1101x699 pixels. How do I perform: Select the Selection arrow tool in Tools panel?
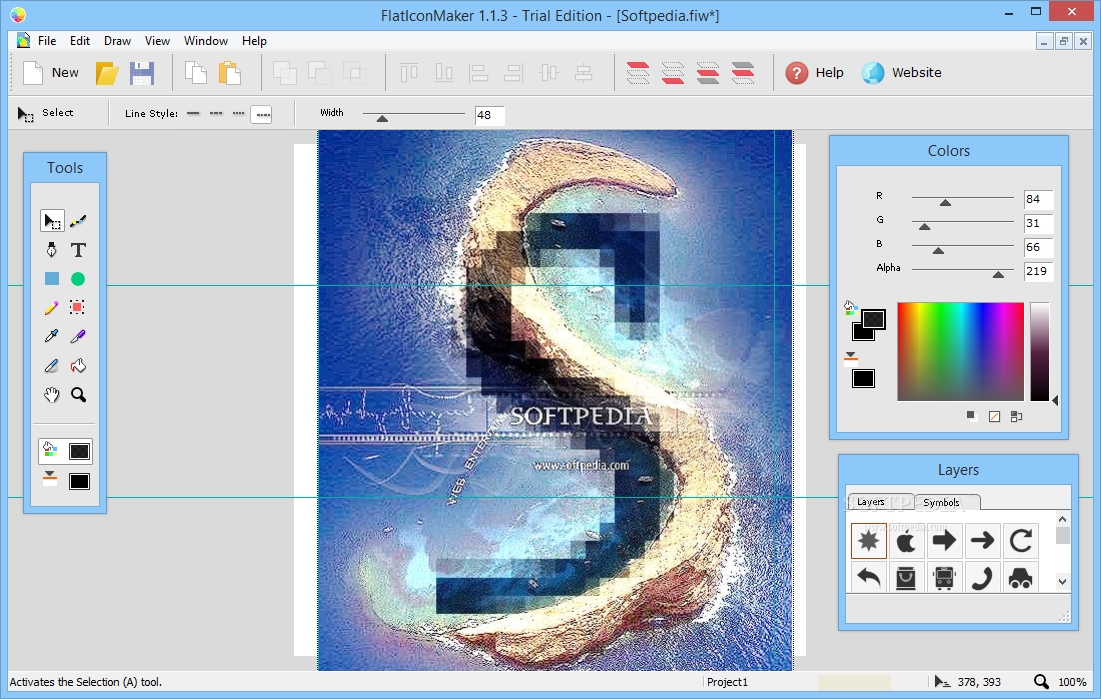click(x=52, y=221)
